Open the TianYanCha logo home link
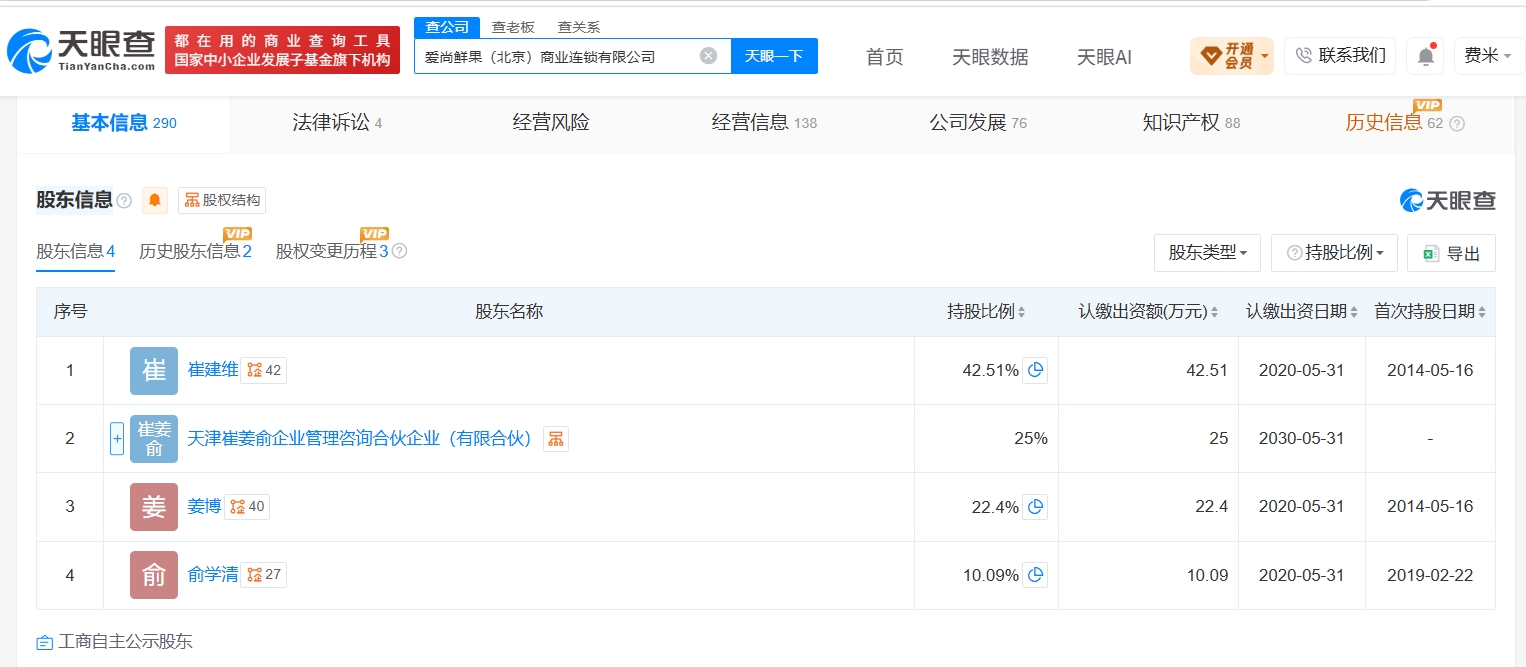This screenshot has height=667, width=1526. click(x=81, y=50)
